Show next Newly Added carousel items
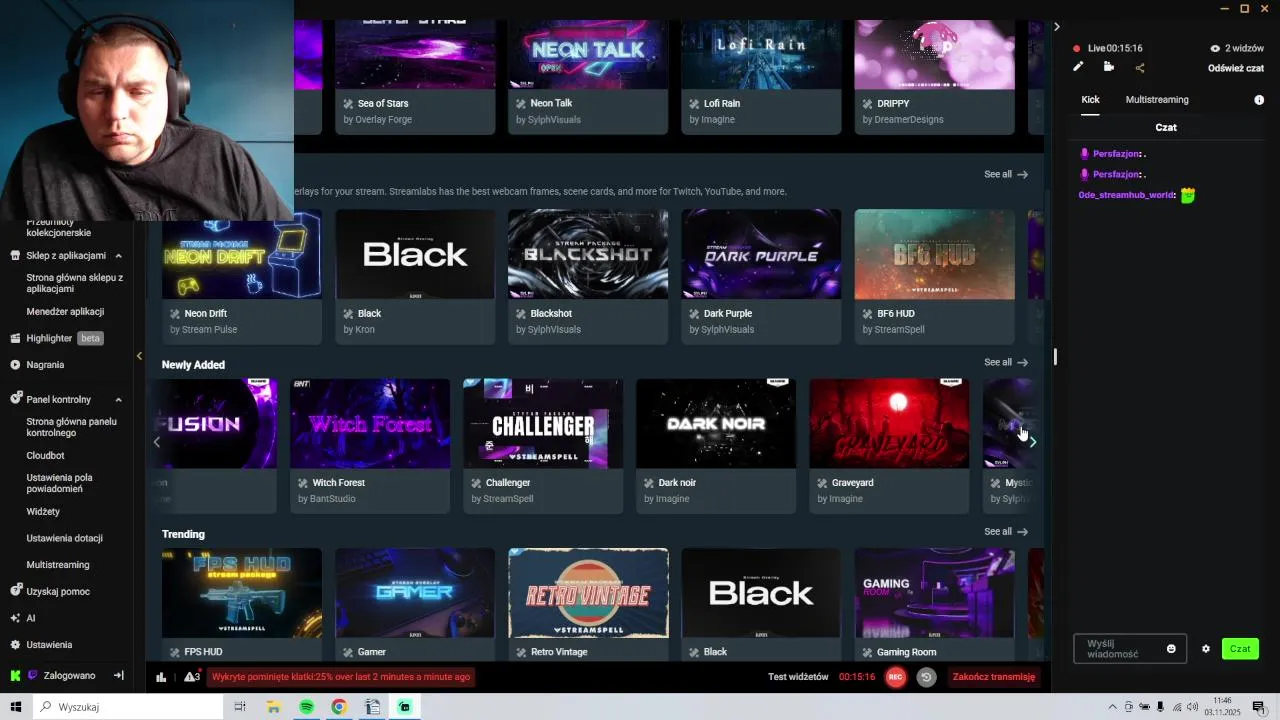 (x=1033, y=442)
